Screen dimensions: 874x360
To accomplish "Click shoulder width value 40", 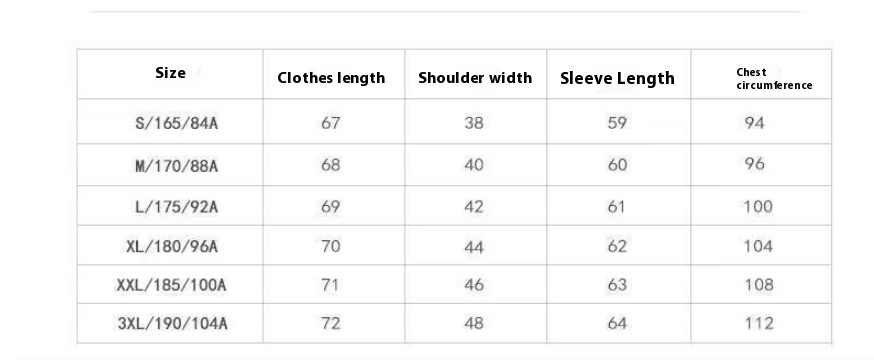I will click(x=474, y=165).
